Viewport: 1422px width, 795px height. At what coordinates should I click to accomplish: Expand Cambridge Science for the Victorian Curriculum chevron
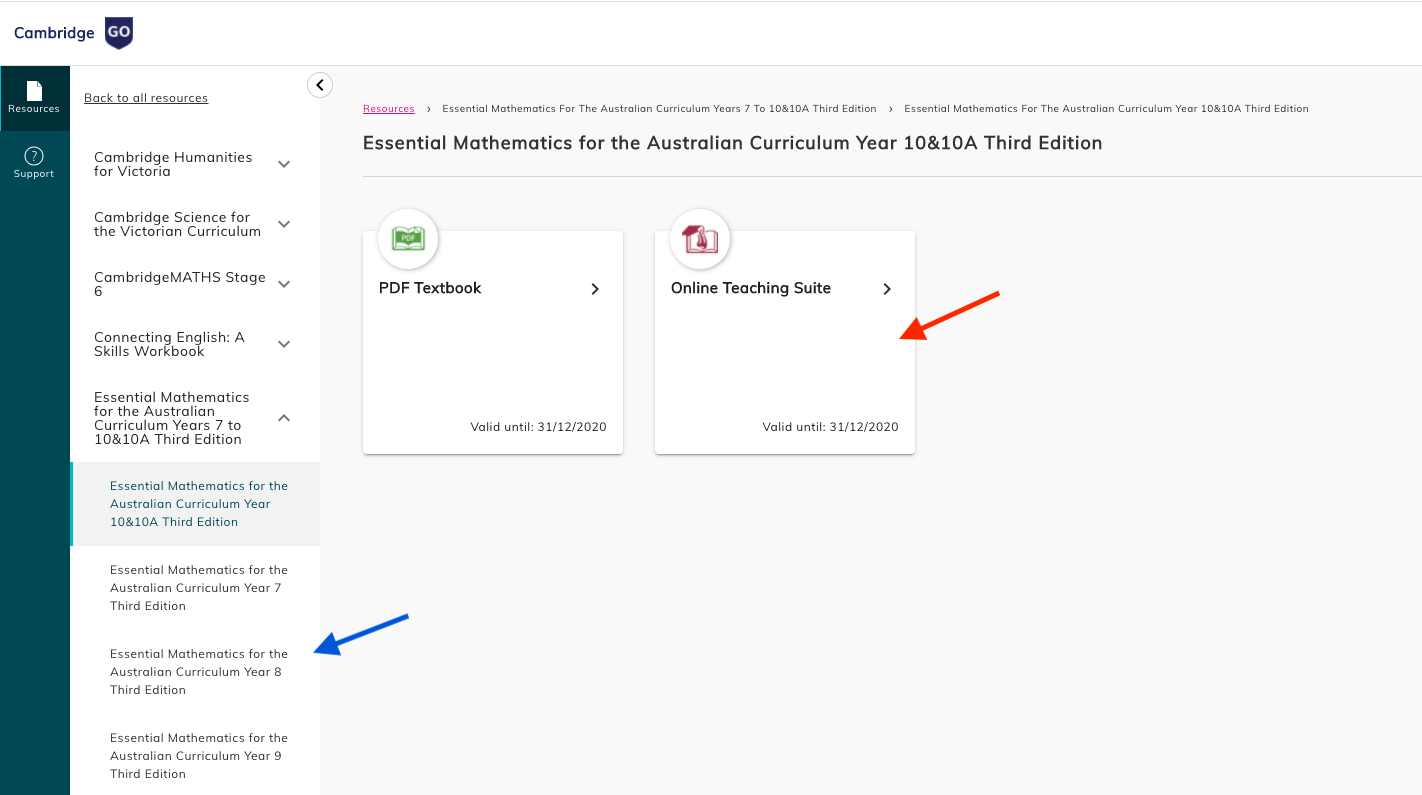point(284,224)
